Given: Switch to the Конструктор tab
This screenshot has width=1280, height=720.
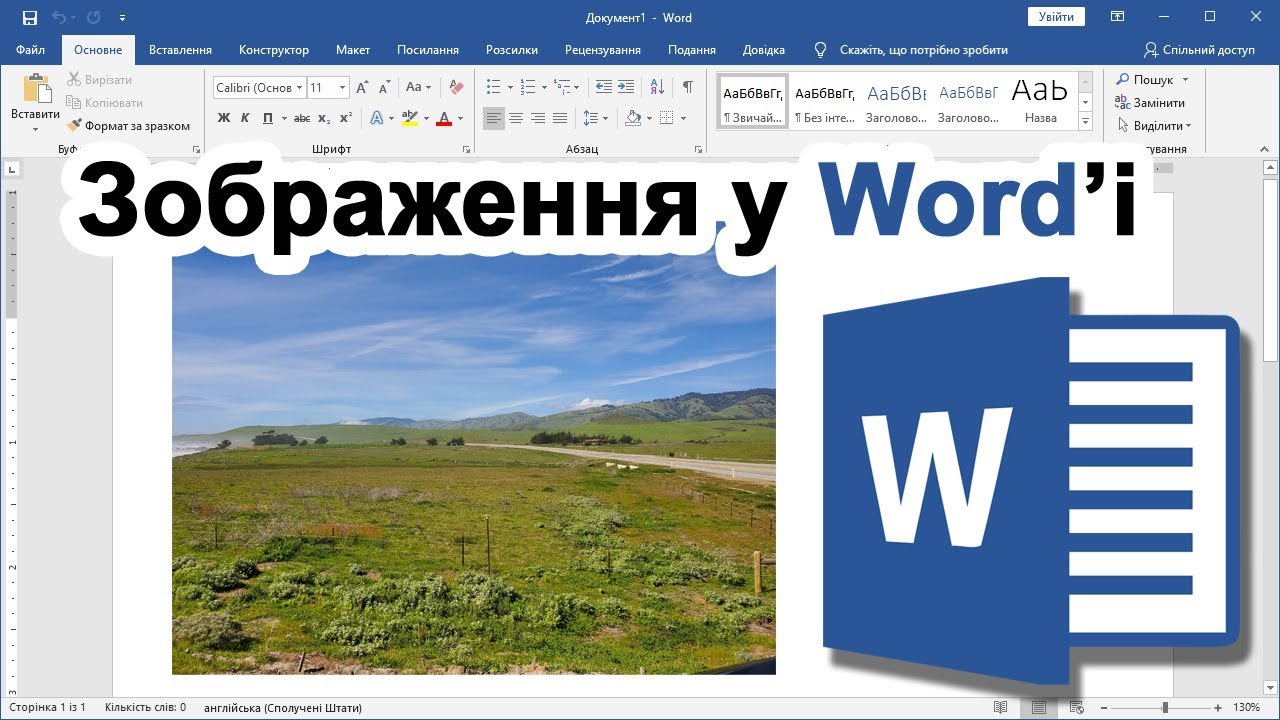Looking at the screenshot, I should tap(274, 49).
